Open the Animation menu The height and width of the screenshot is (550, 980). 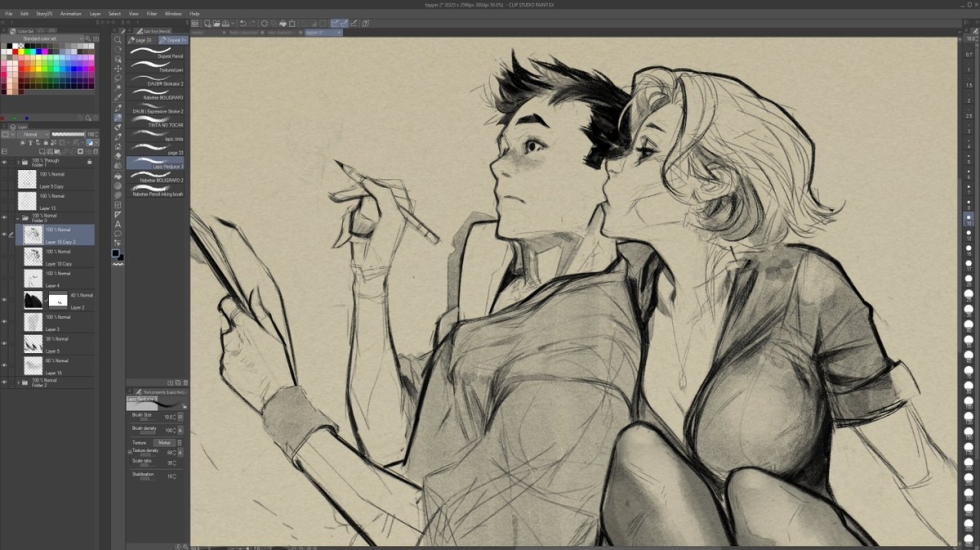(71, 14)
